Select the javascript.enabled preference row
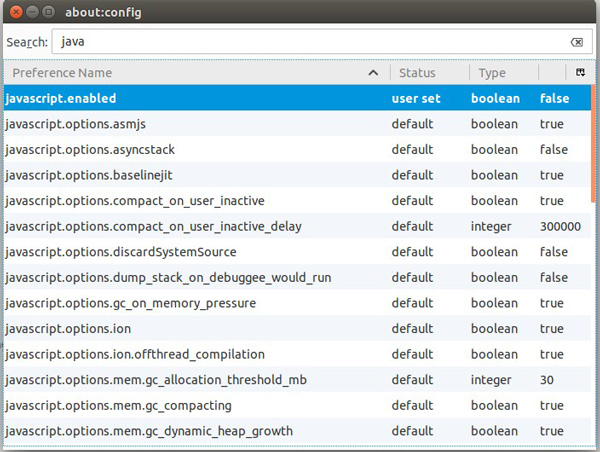Image resolution: width=600 pixels, height=452 pixels. [297, 98]
